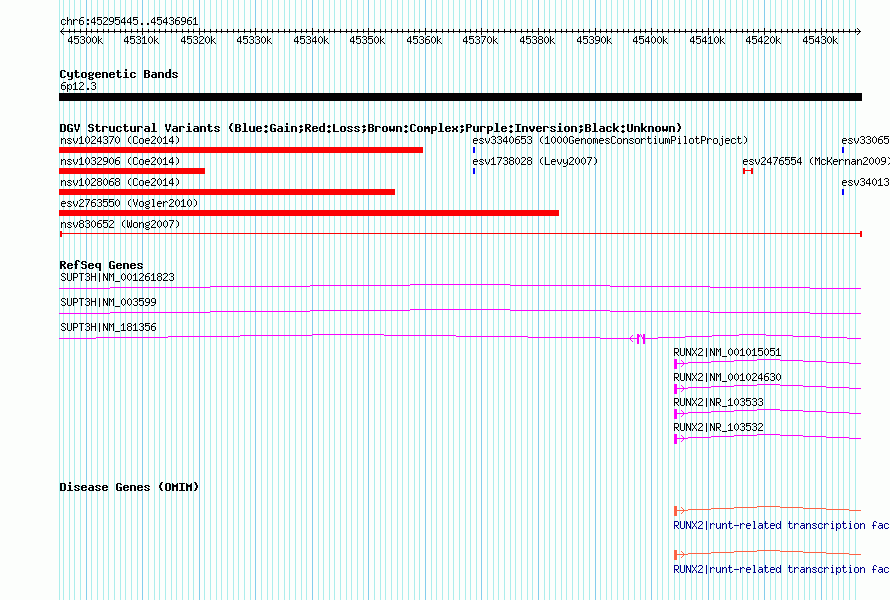Open the RUNX2|NM_001015051 transcript label
Image resolution: width=890 pixels, height=600 pixels.
click(x=727, y=353)
